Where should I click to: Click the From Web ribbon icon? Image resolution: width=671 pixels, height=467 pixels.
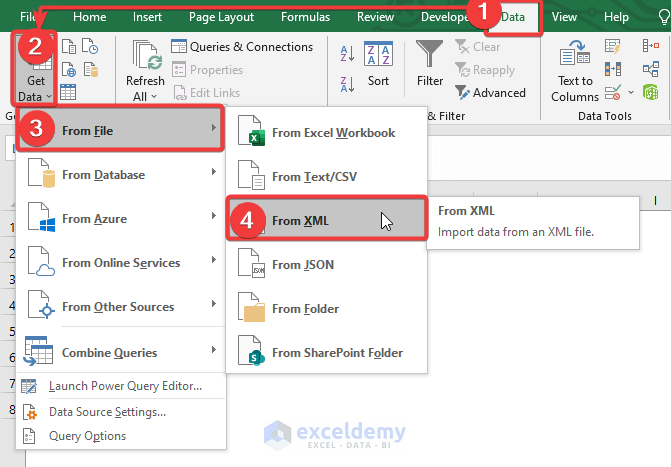click(x=69, y=69)
